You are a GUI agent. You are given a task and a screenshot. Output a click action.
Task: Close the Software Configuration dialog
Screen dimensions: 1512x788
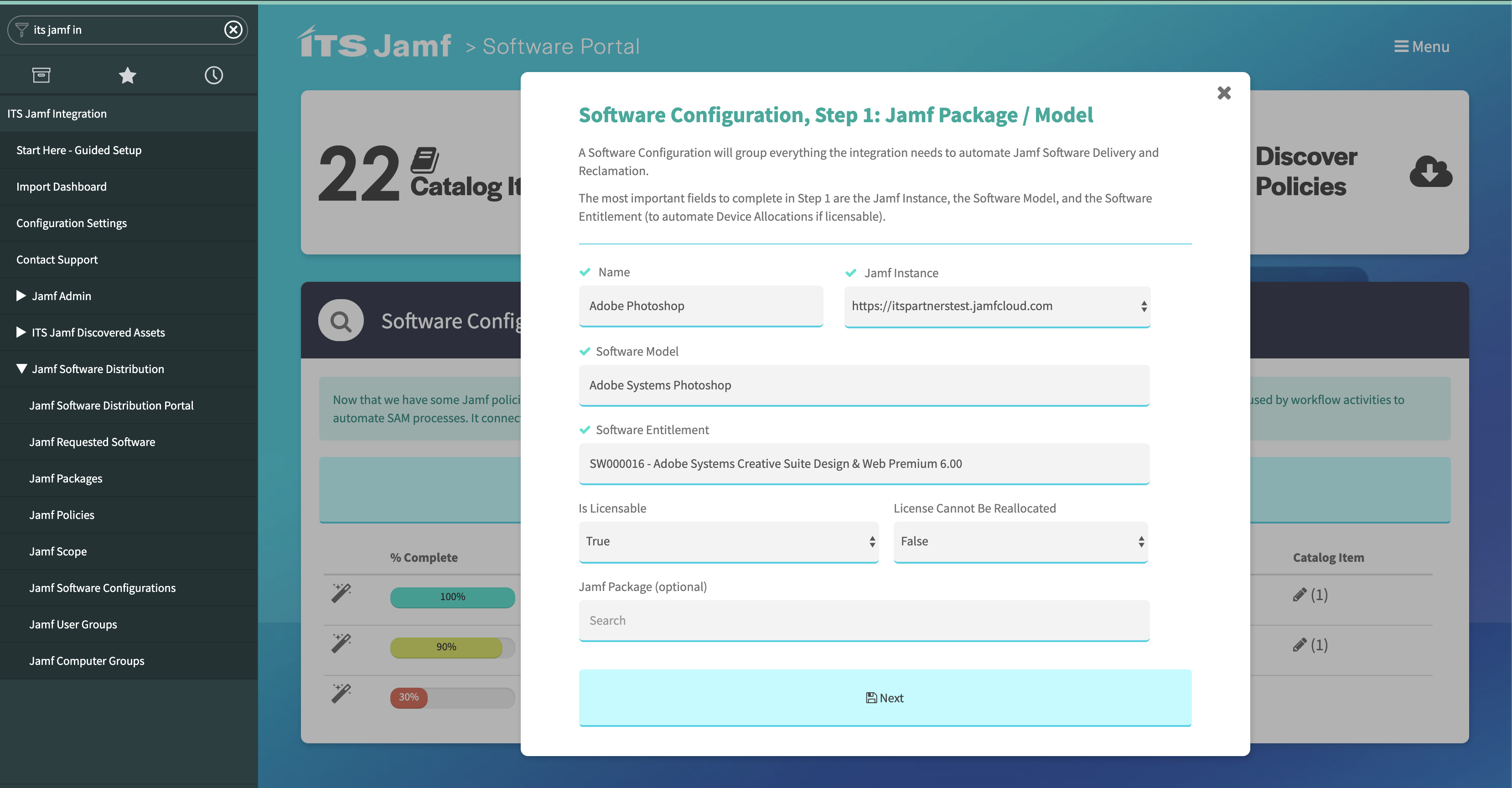click(1224, 93)
